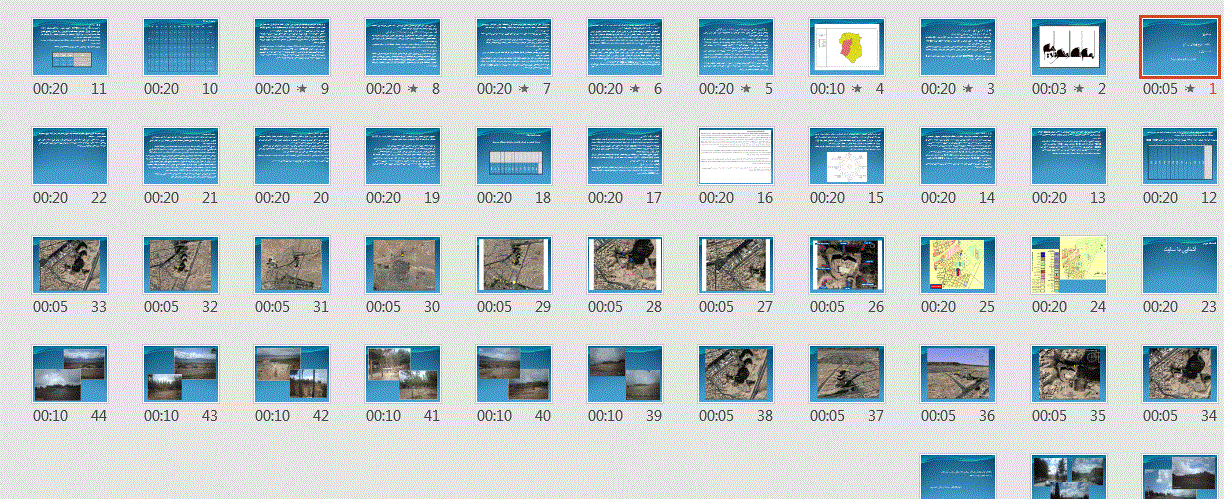This screenshot has height=499, width=1224.
Task: Click the 00:03 timing label under slide 2
Action: tap(1049, 89)
